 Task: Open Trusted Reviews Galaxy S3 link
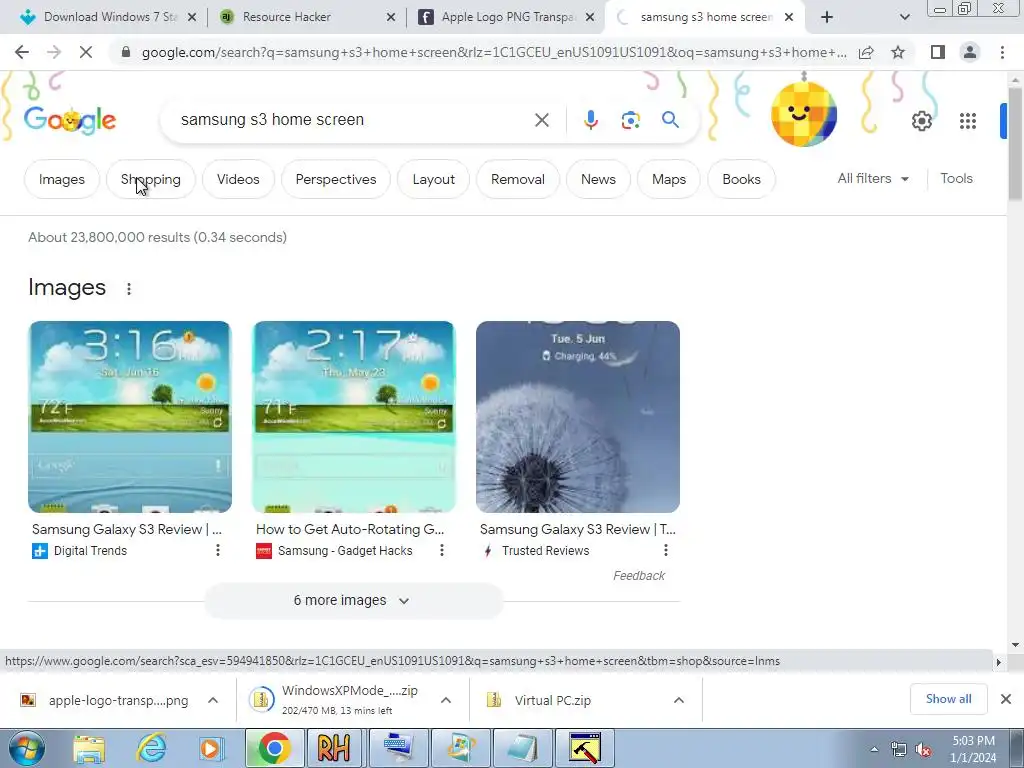577,529
